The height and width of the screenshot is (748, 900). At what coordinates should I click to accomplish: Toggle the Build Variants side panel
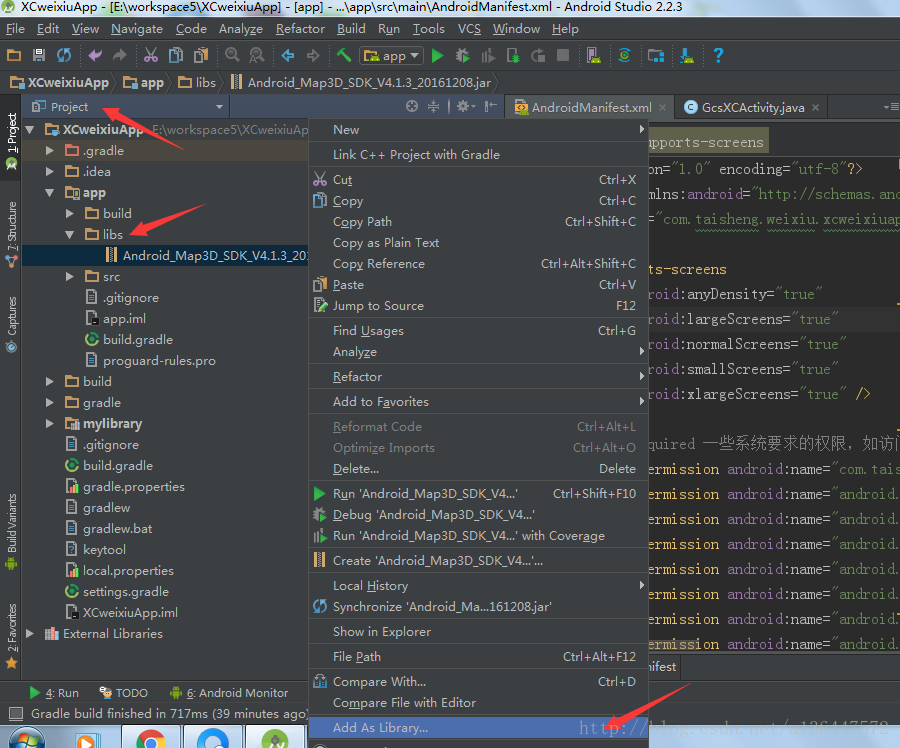tap(11, 532)
